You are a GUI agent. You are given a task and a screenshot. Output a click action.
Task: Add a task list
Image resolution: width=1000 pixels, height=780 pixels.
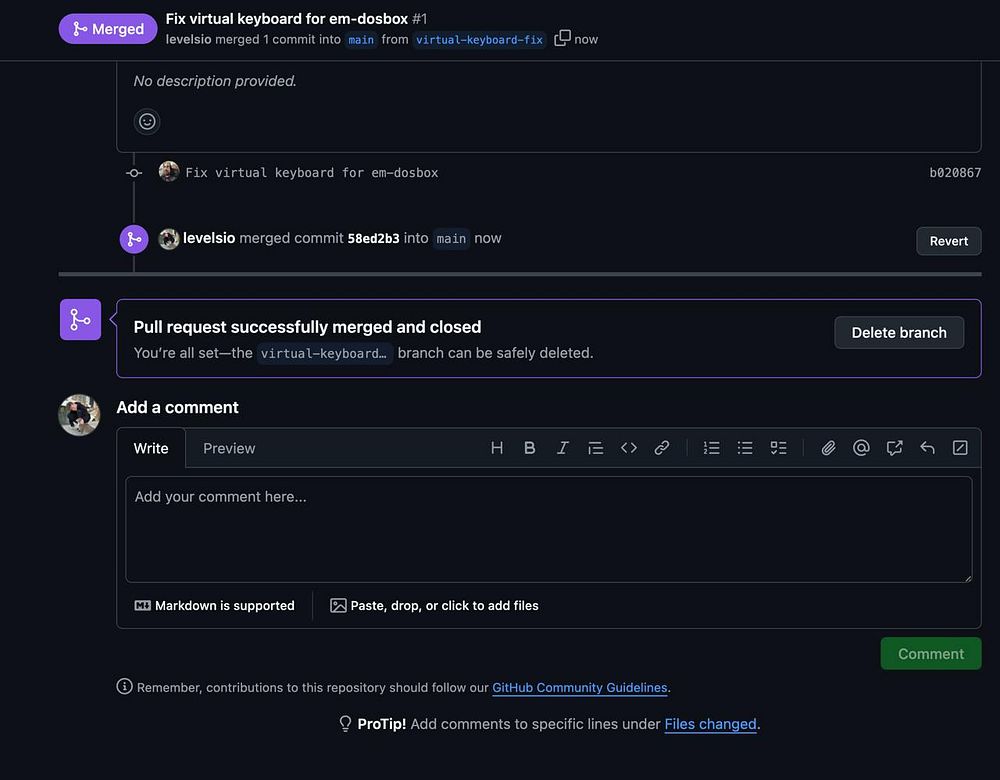(x=778, y=448)
